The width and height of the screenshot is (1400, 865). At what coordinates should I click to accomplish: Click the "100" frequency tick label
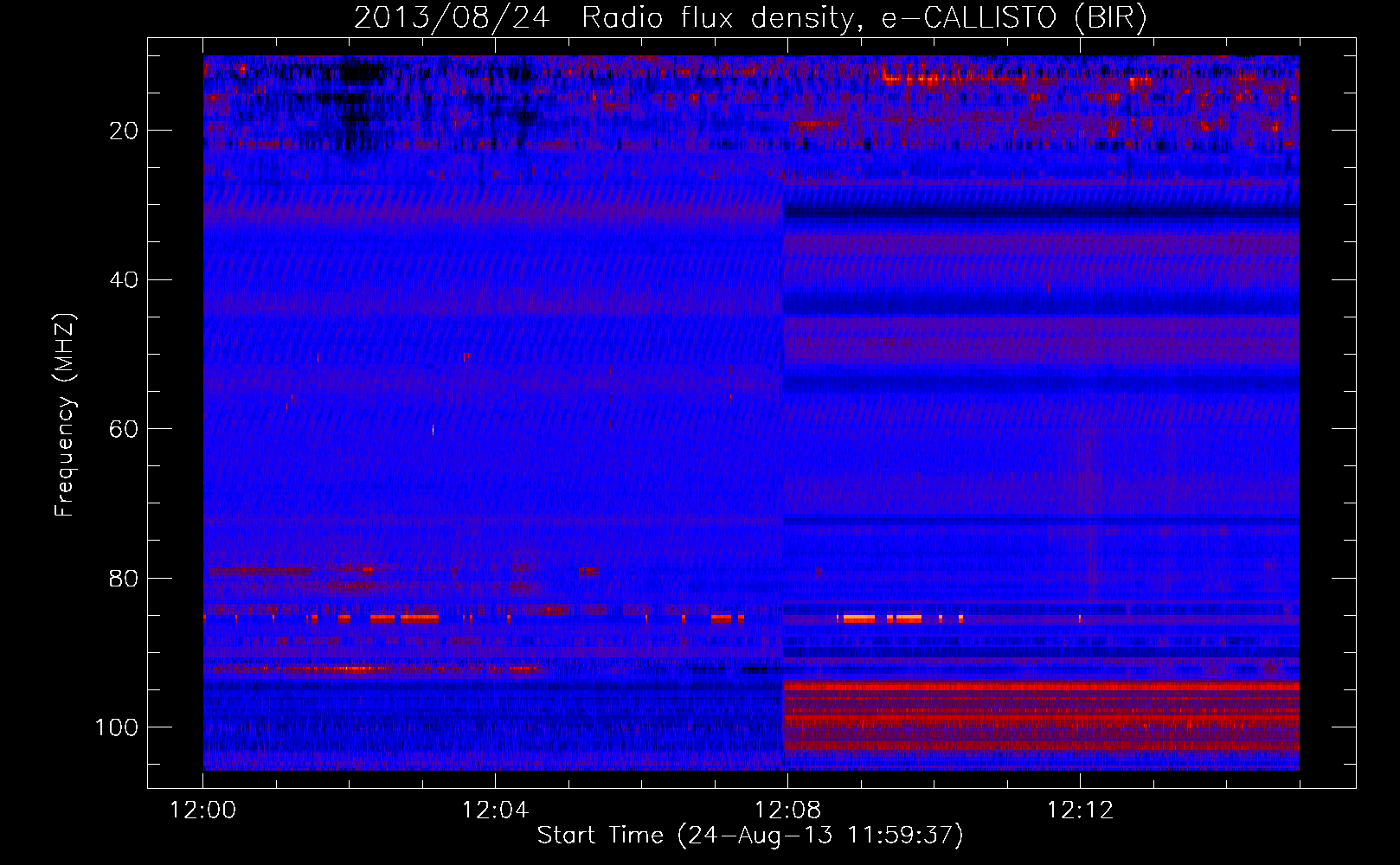coord(117,727)
